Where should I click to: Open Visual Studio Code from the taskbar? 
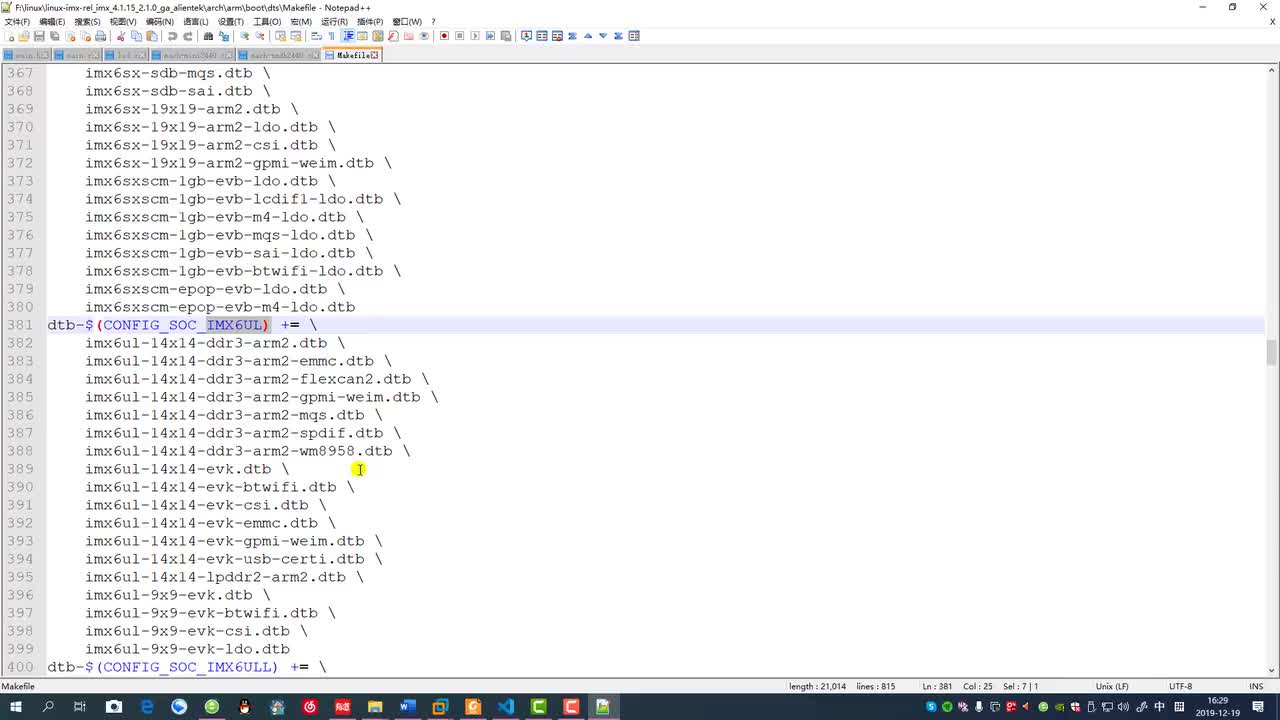tap(505, 707)
